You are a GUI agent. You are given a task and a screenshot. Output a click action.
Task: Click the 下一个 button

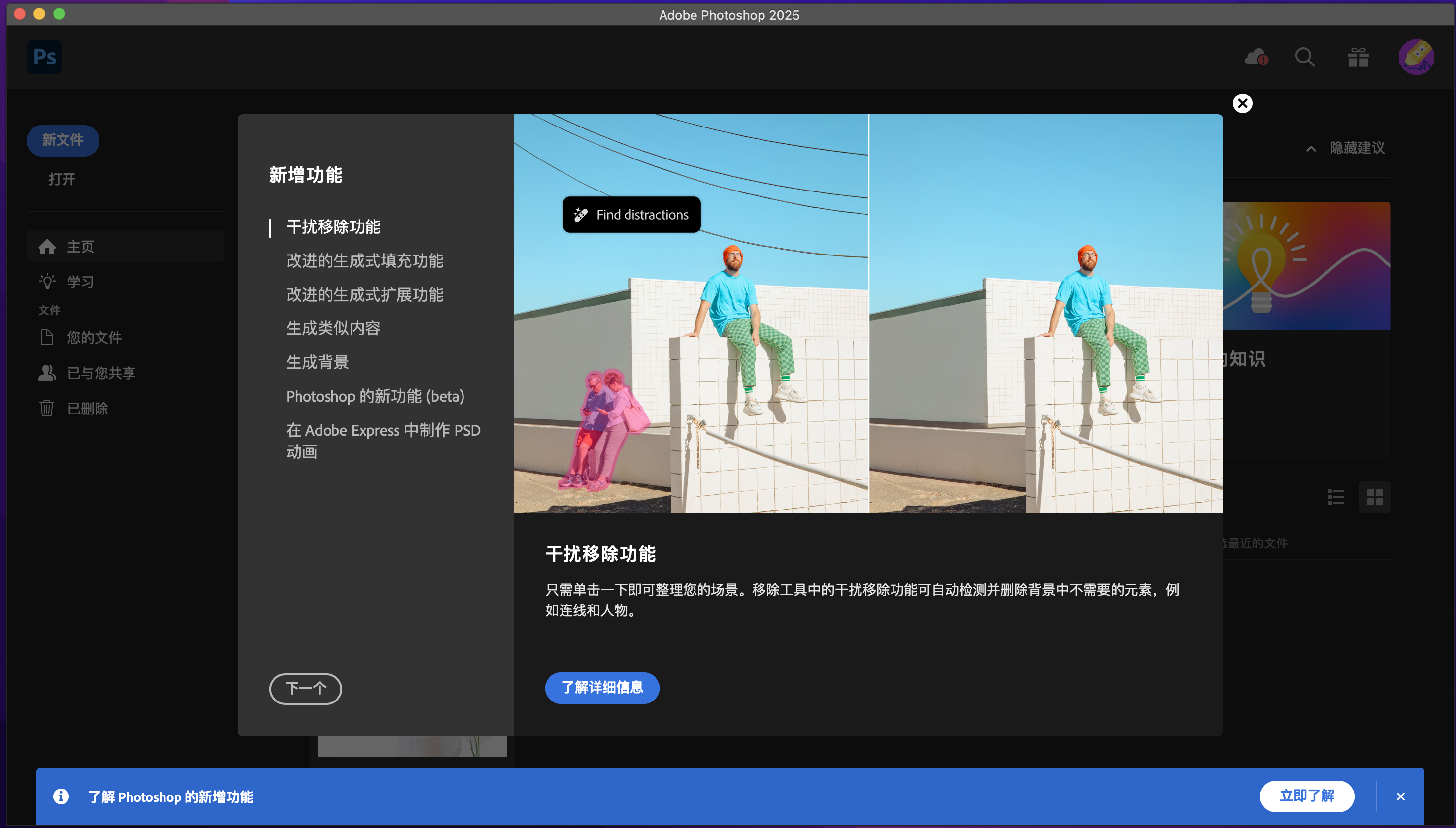pos(305,689)
